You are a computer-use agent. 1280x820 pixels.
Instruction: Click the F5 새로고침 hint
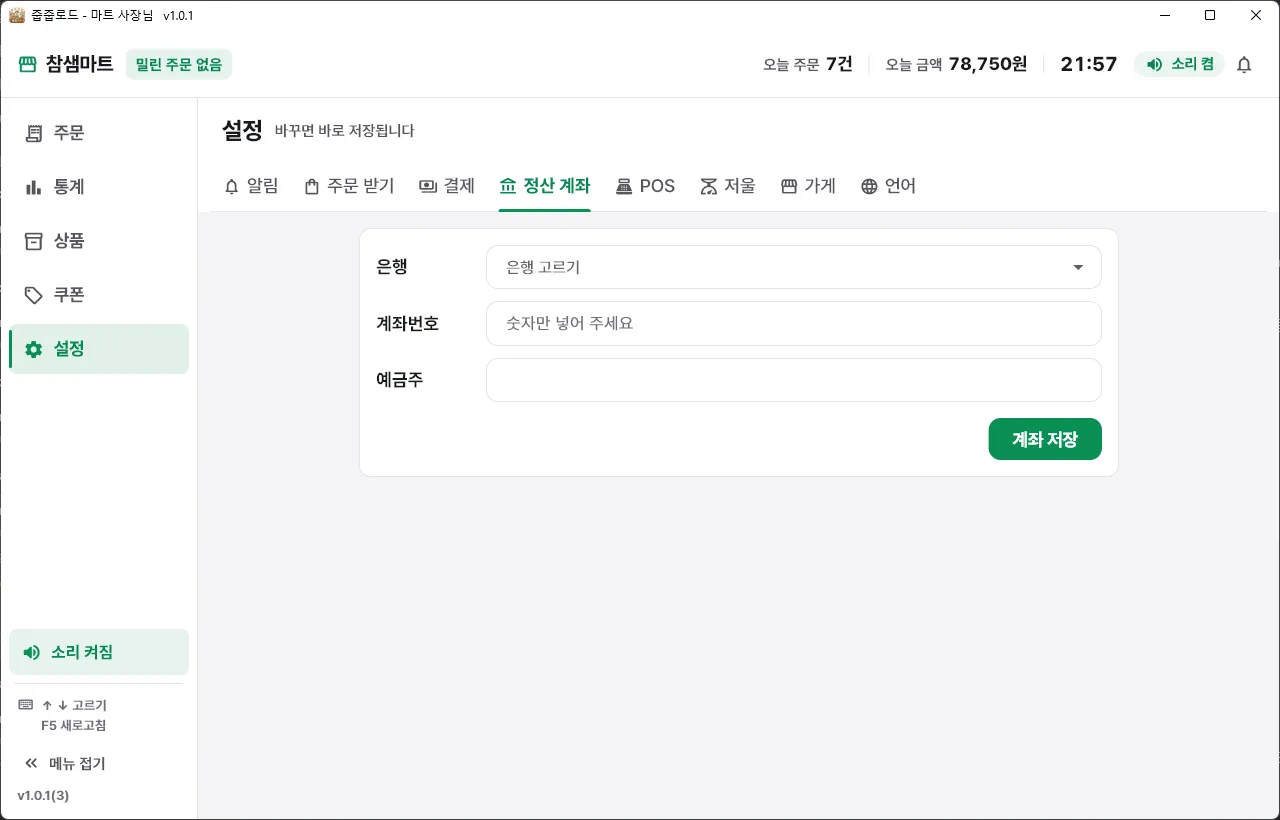[x=74, y=725]
